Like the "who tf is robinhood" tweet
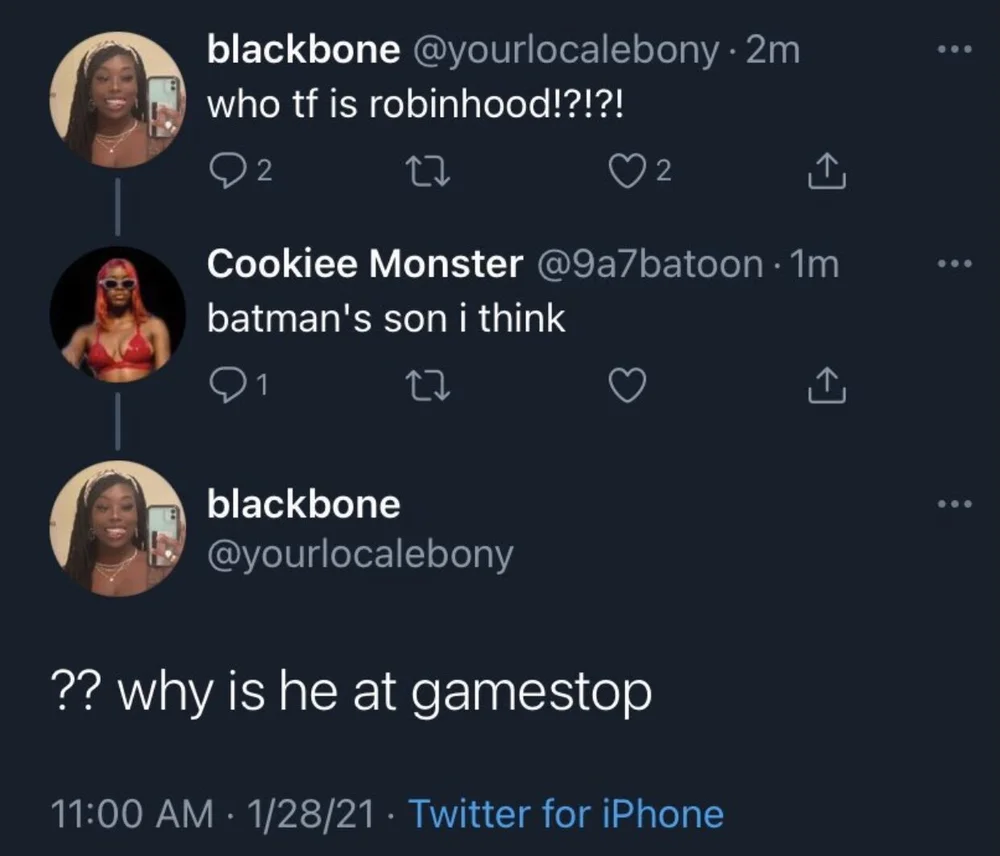The width and height of the screenshot is (1000, 856). [627, 170]
